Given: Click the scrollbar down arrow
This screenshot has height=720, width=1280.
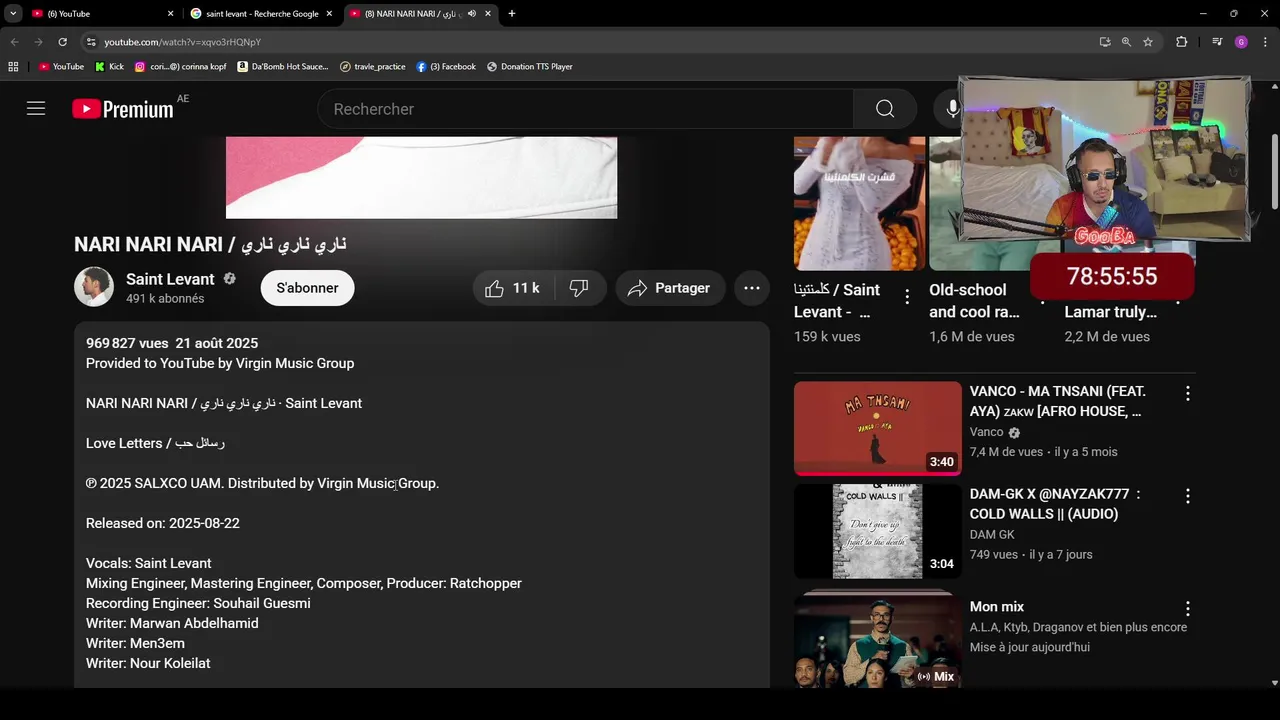Looking at the screenshot, I should coord(1274,683).
